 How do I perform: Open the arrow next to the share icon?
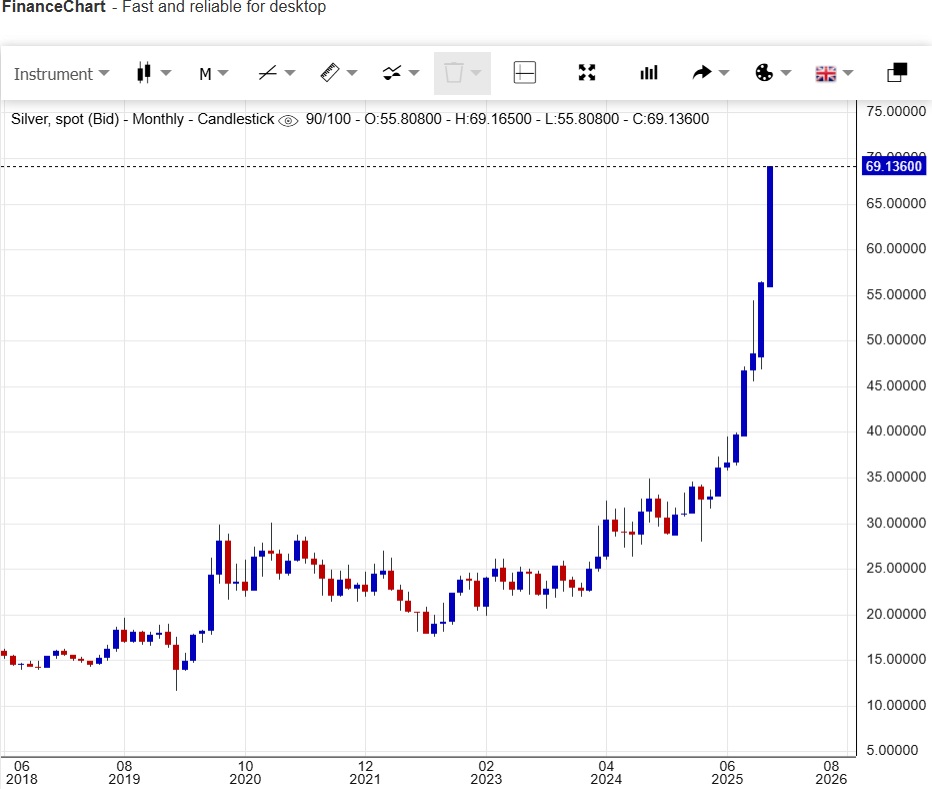tap(724, 73)
